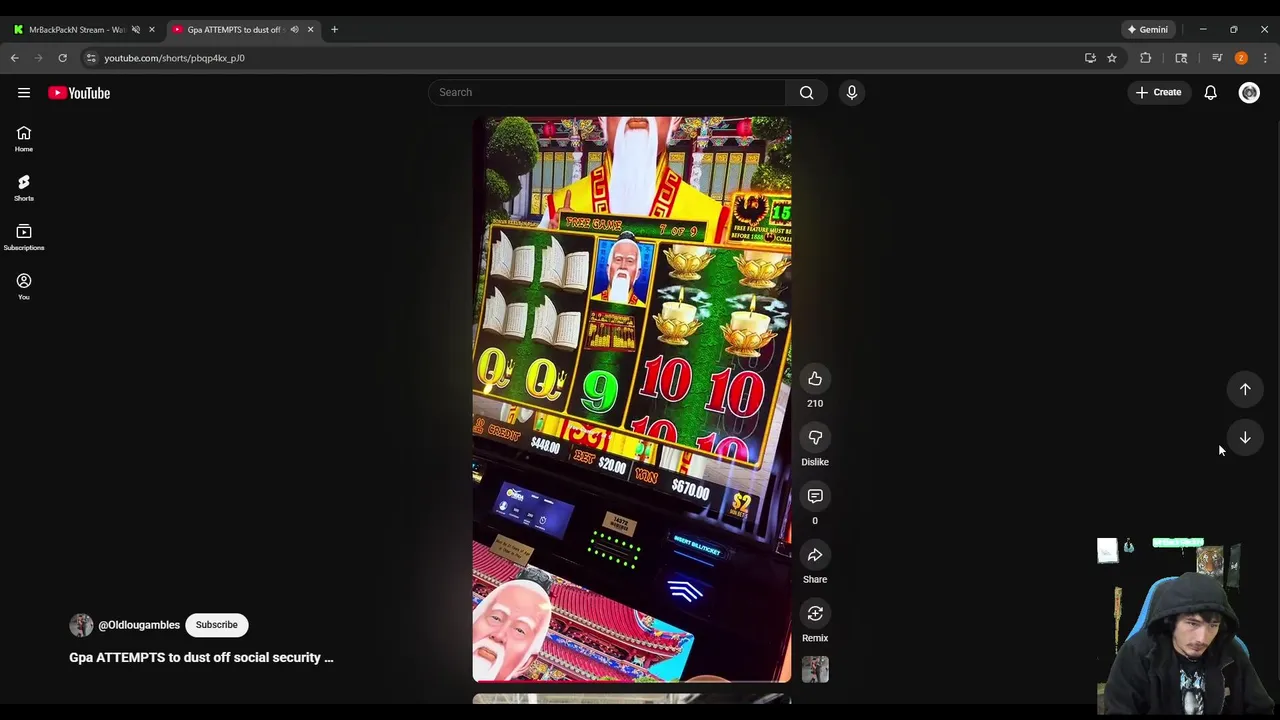Go to the previous Short with up arrow
Screen dimensions: 1280x720
pyautogui.click(x=1245, y=389)
